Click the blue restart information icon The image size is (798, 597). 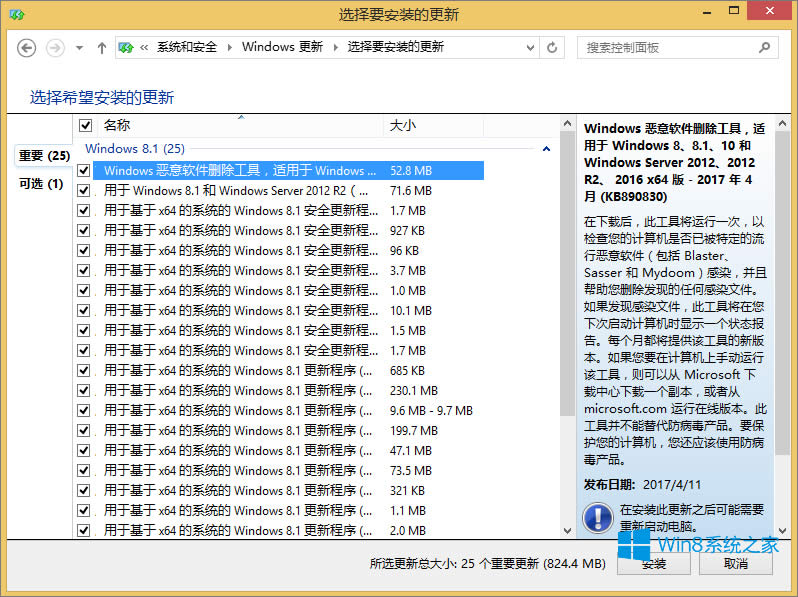pyautogui.click(x=598, y=517)
